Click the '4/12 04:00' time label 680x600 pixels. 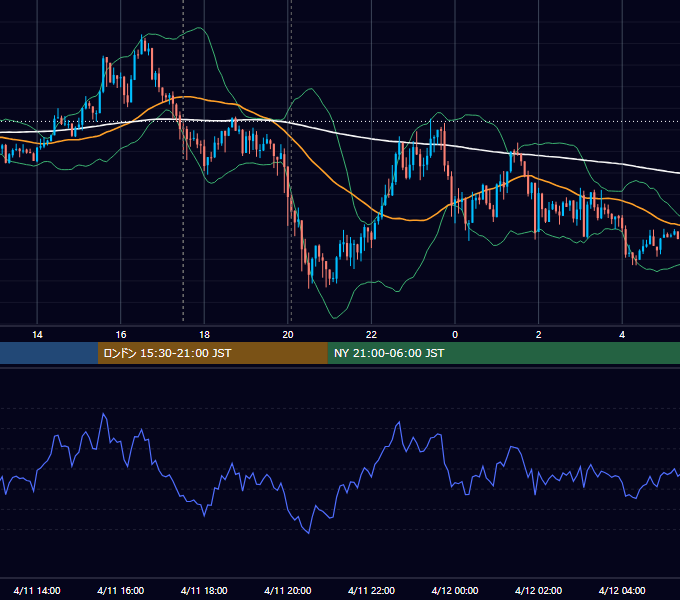[622, 590]
